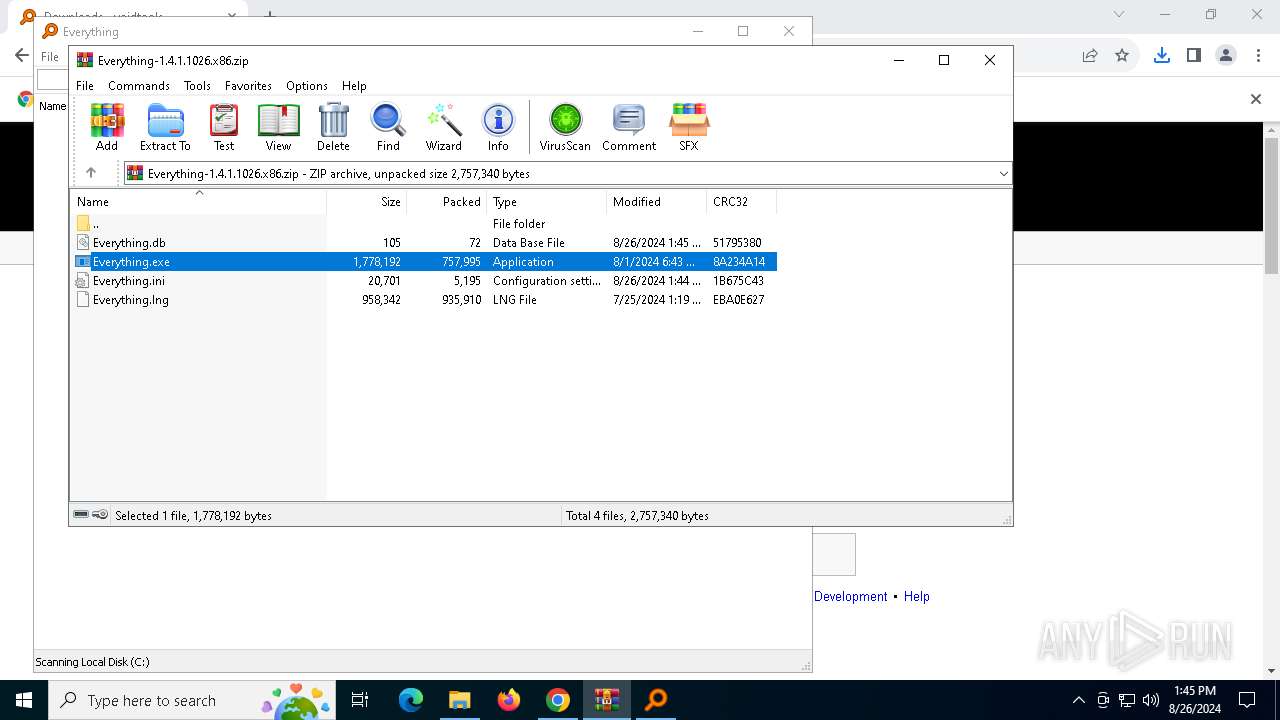Click the Add toolbar icon

[x=107, y=126]
